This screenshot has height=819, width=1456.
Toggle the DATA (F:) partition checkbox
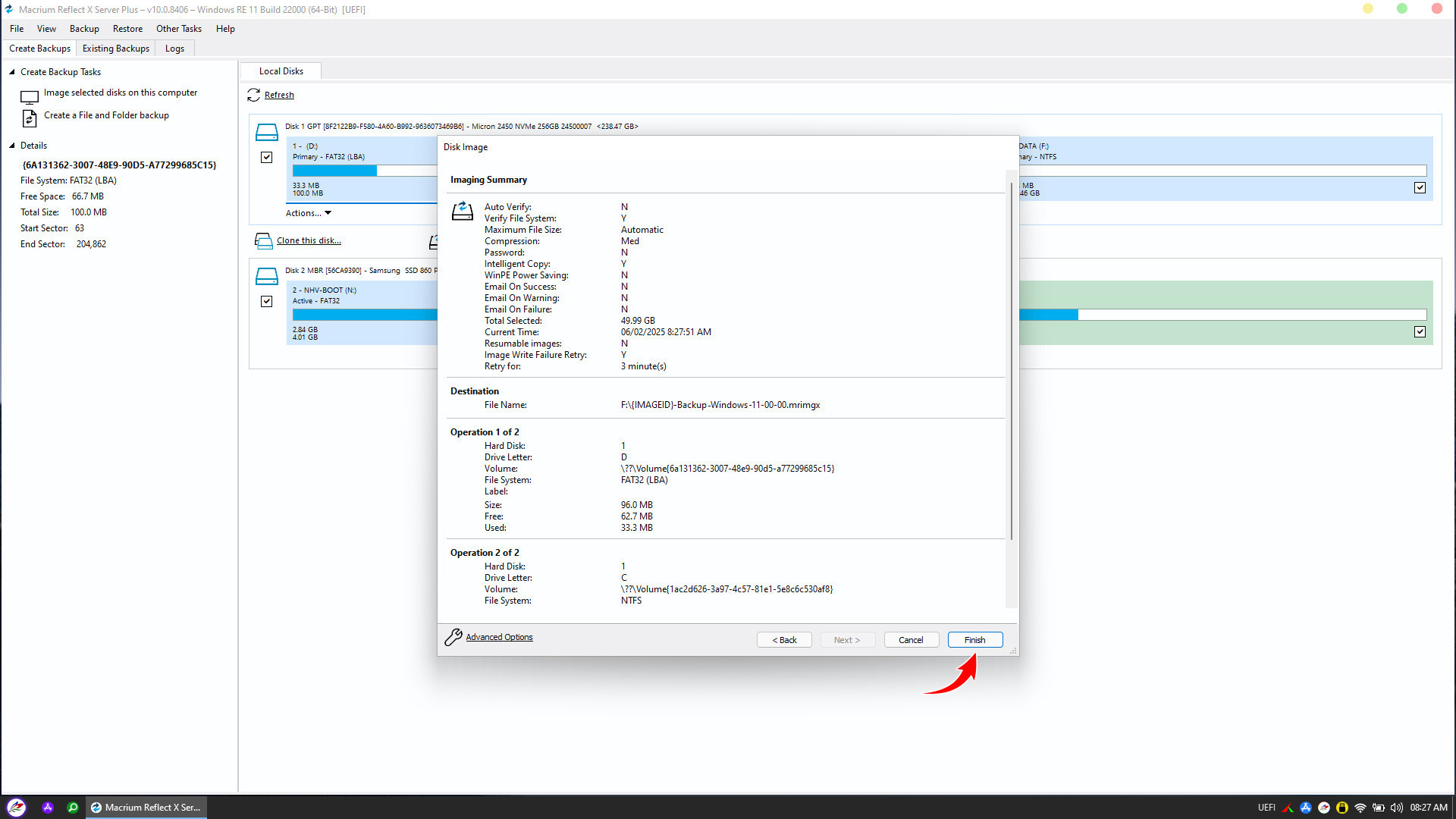[x=1420, y=188]
